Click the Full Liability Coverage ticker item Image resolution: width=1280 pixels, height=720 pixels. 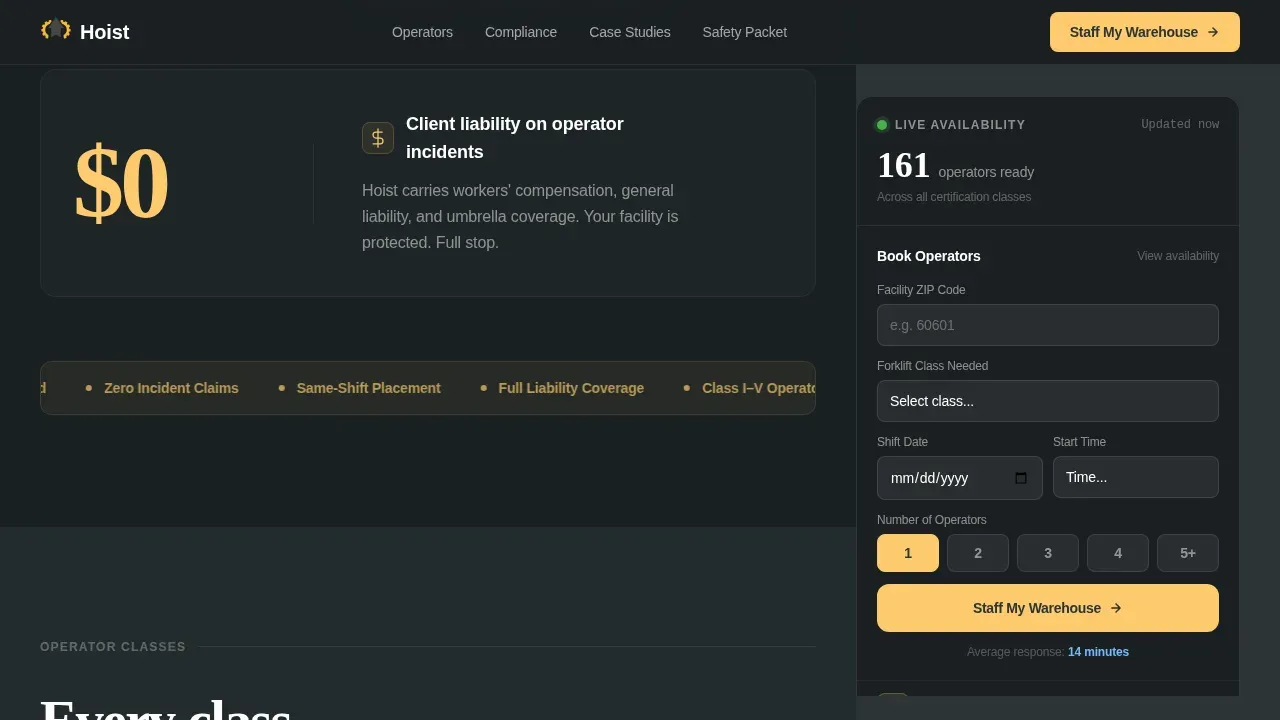coord(571,388)
